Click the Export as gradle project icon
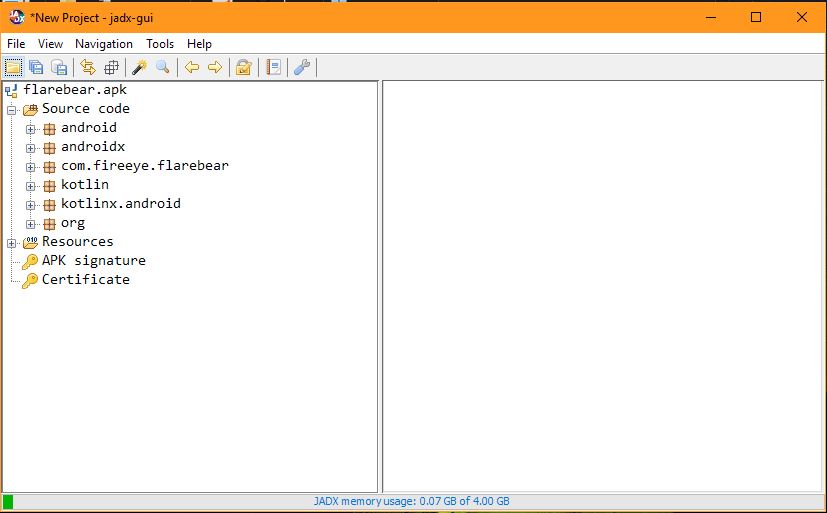The image size is (827, 513). (x=59, y=67)
